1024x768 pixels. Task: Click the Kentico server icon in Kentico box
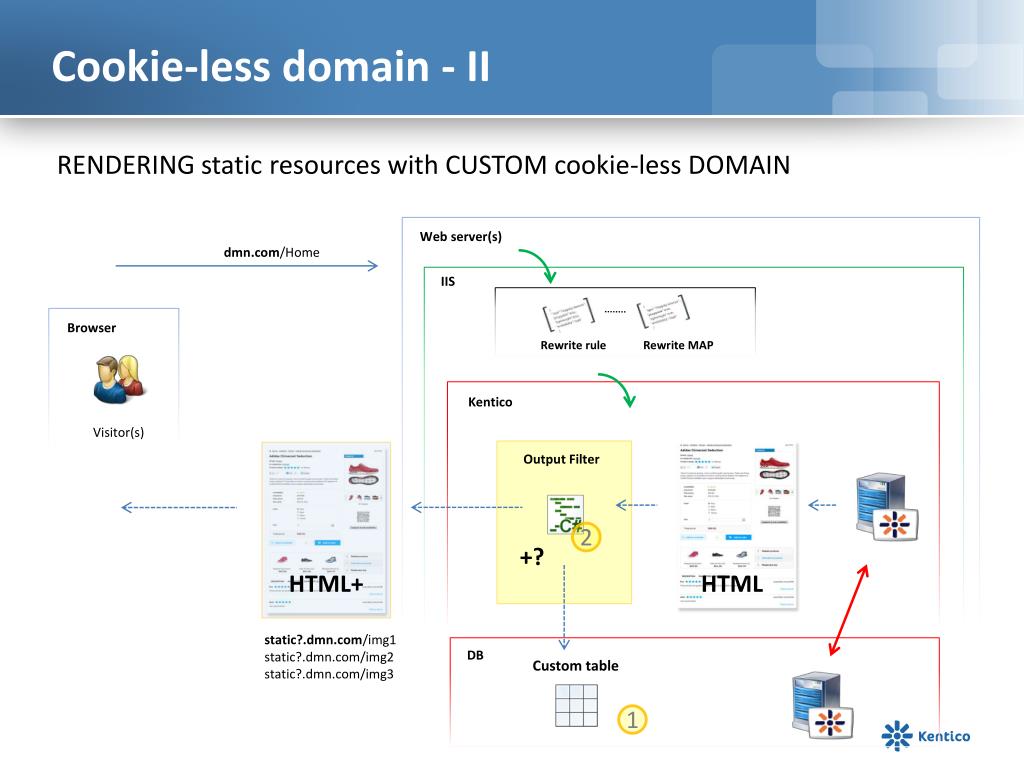point(887,508)
